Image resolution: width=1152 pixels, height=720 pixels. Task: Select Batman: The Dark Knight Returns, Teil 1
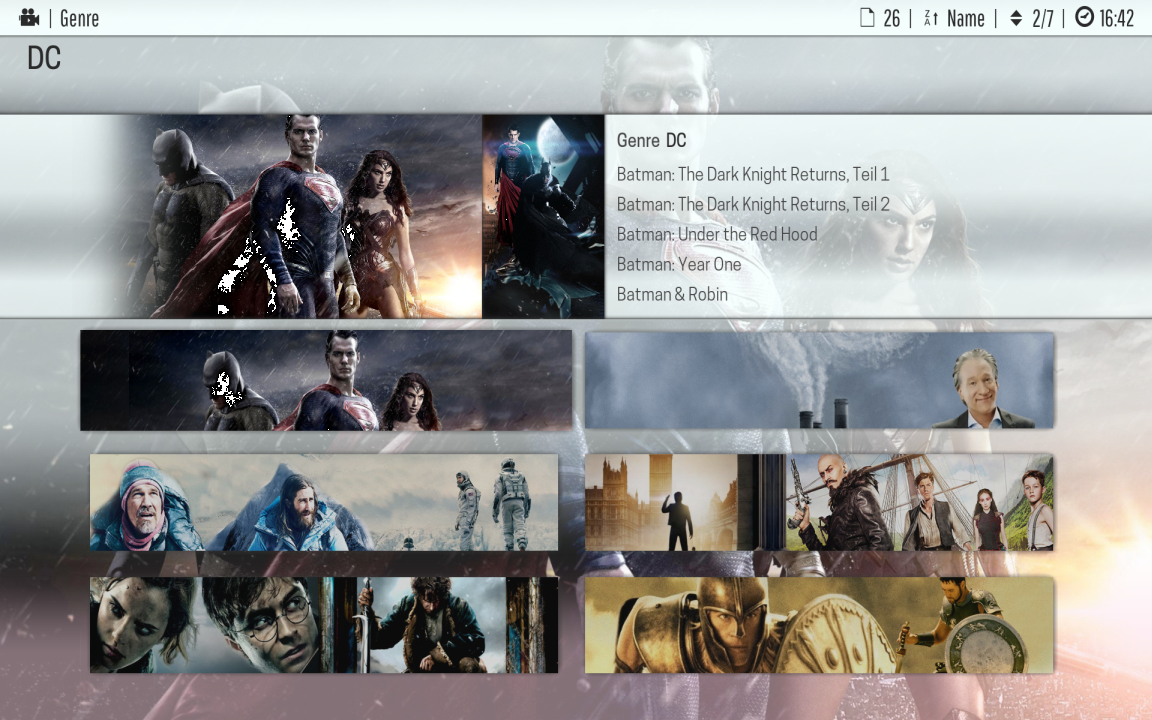tap(753, 174)
